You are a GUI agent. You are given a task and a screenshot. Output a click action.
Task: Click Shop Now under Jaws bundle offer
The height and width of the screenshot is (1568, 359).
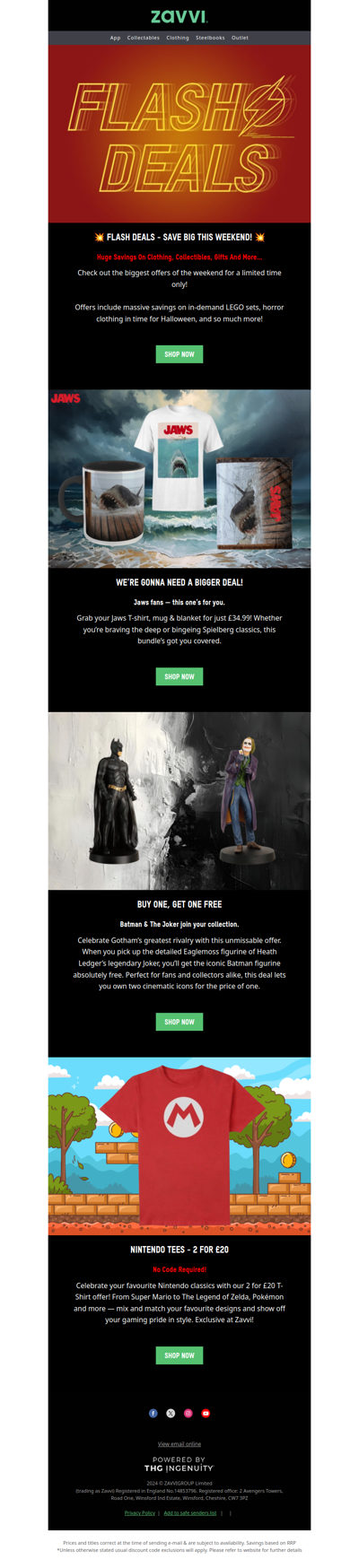coord(179,676)
